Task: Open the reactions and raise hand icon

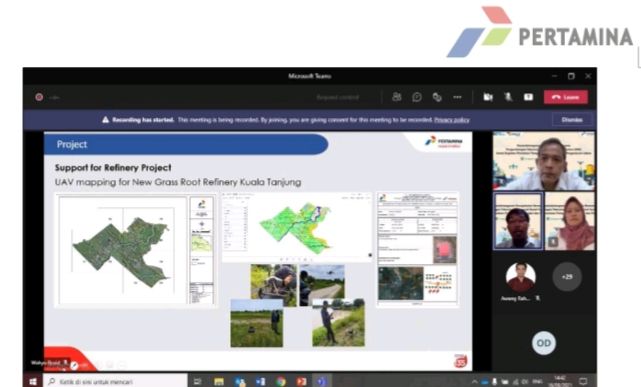Action: (437, 97)
